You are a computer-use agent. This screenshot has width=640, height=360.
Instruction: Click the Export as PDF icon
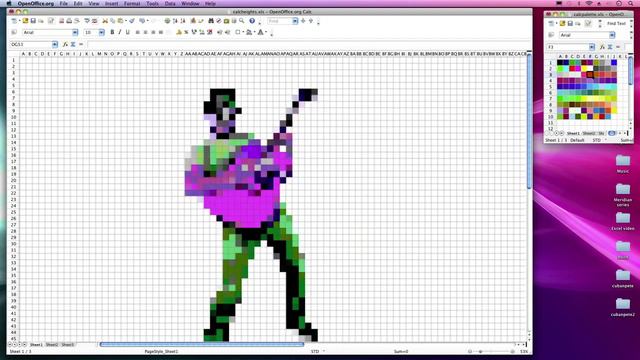pyautogui.click(x=62, y=20)
